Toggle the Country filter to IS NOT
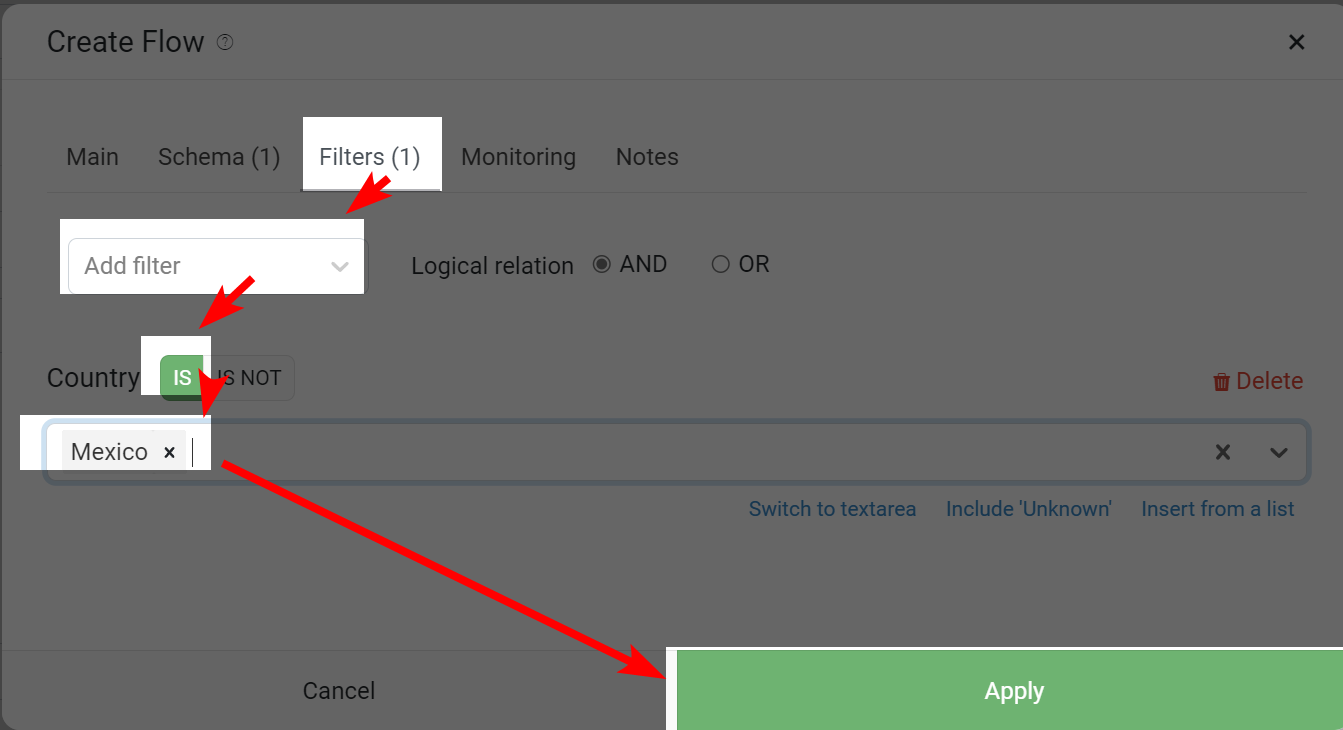 249,378
